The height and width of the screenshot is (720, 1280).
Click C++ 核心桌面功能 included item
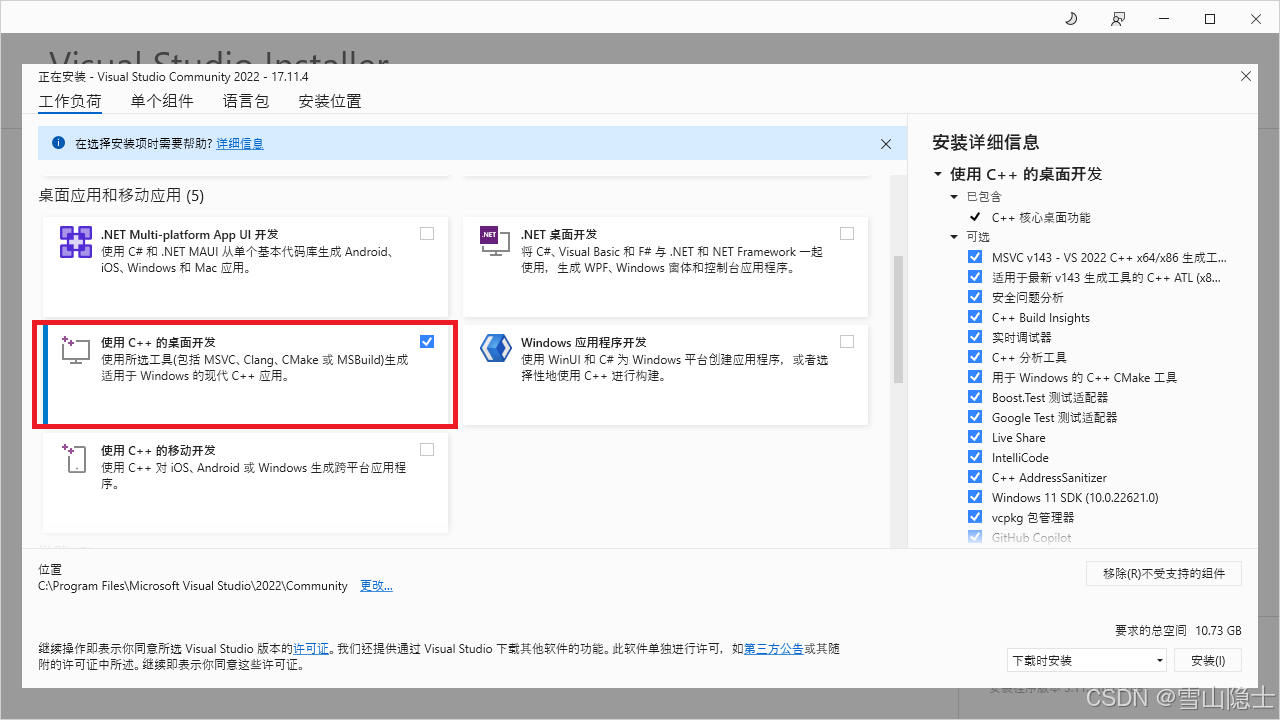click(1041, 217)
